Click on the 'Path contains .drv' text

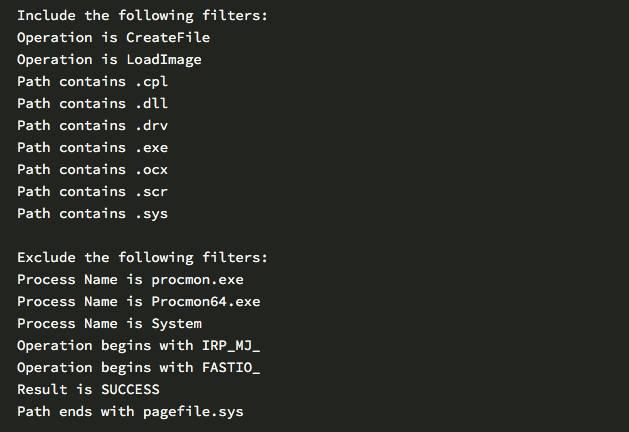(x=92, y=126)
